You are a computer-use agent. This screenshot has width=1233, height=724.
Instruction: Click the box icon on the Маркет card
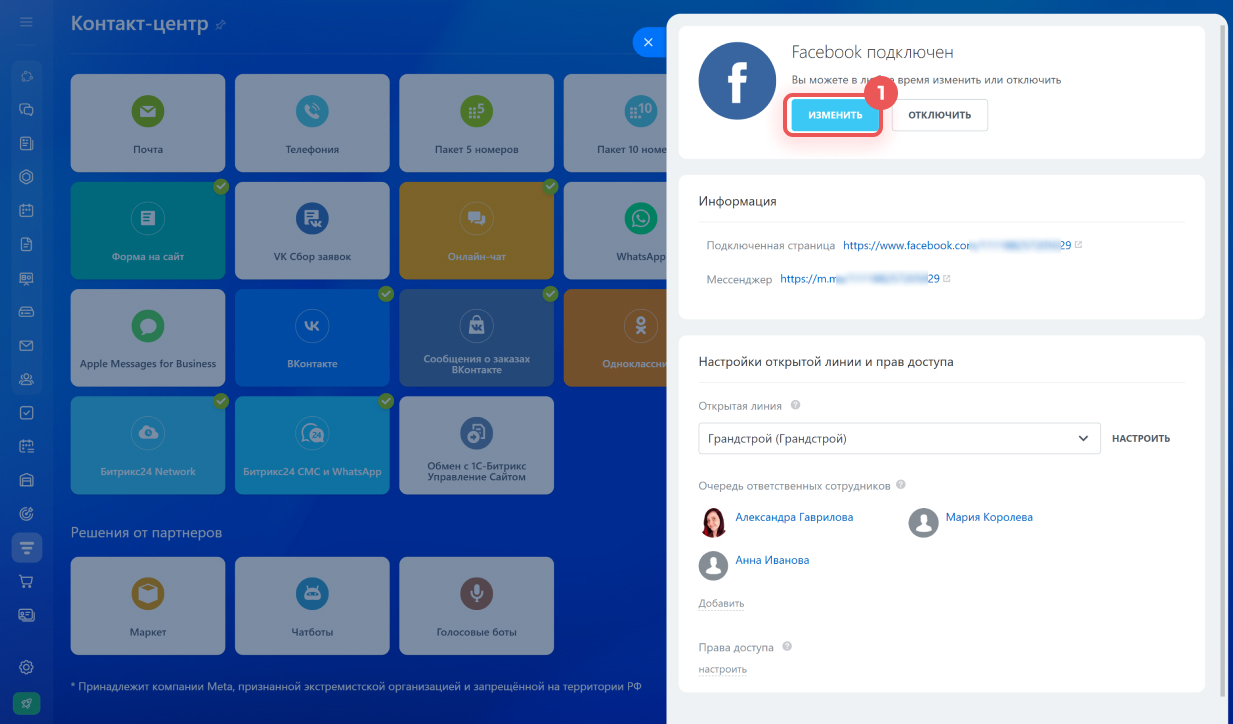pyautogui.click(x=148, y=594)
